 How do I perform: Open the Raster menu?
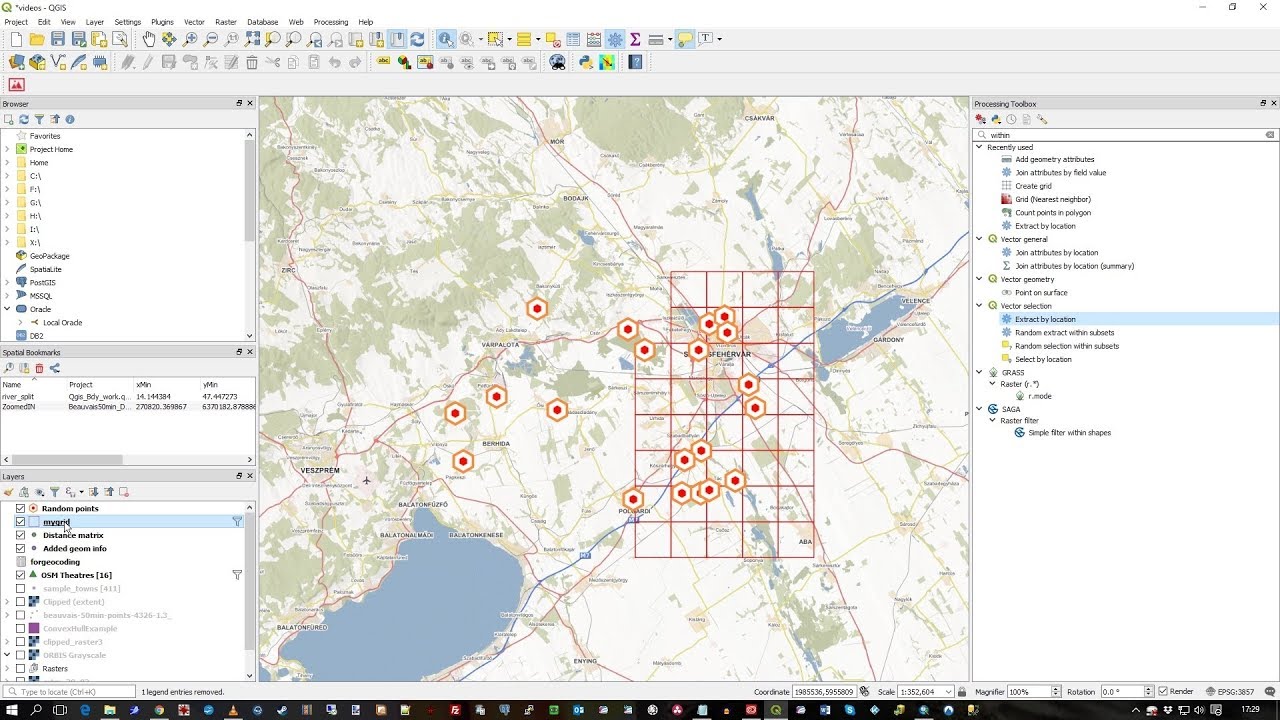point(226,21)
